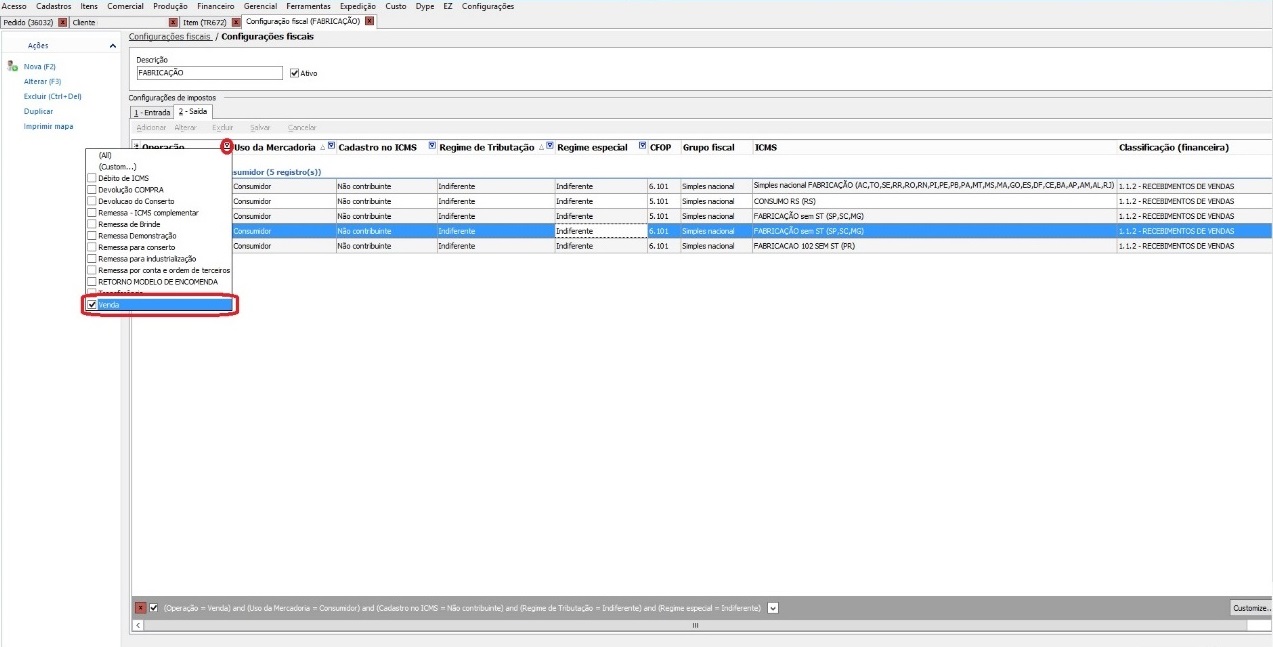Open the Acesso menu

pyautogui.click(x=14, y=6)
